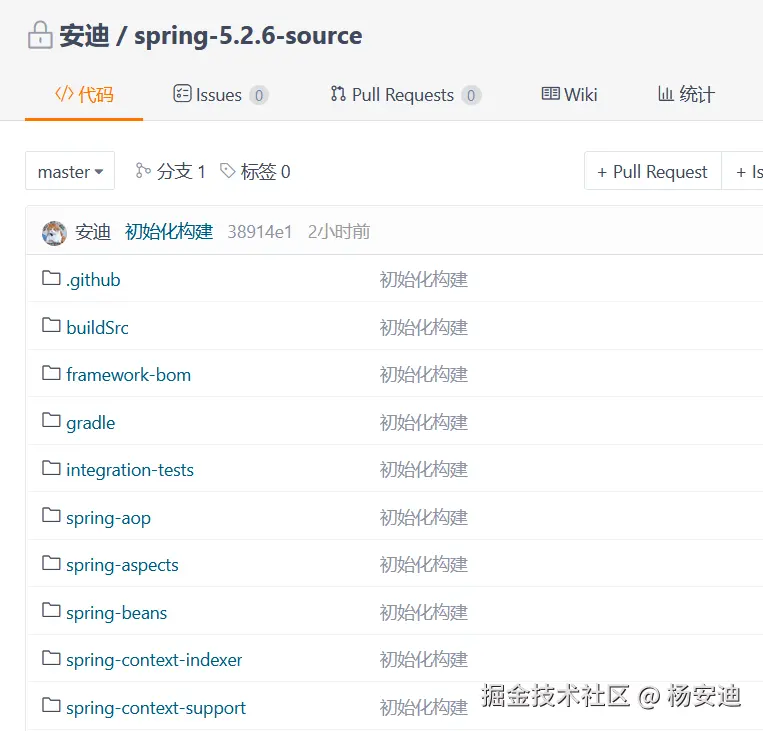763x731 pixels.
Task: Switch to the 代码 tab
Action: pos(84,94)
